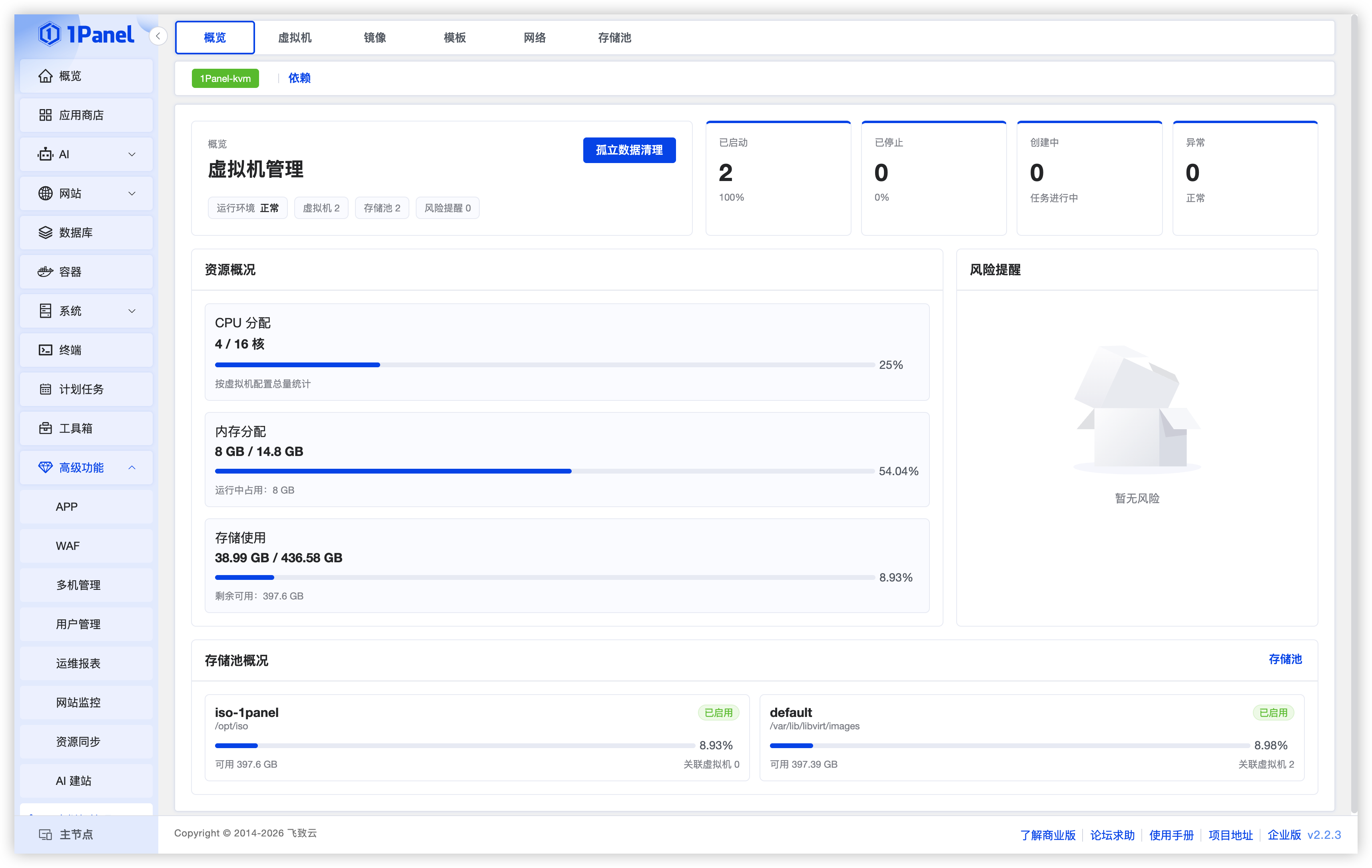Image resolution: width=1372 pixels, height=868 pixels.
Task: Switch to the 概览 tab
Action: coord(215,38)
